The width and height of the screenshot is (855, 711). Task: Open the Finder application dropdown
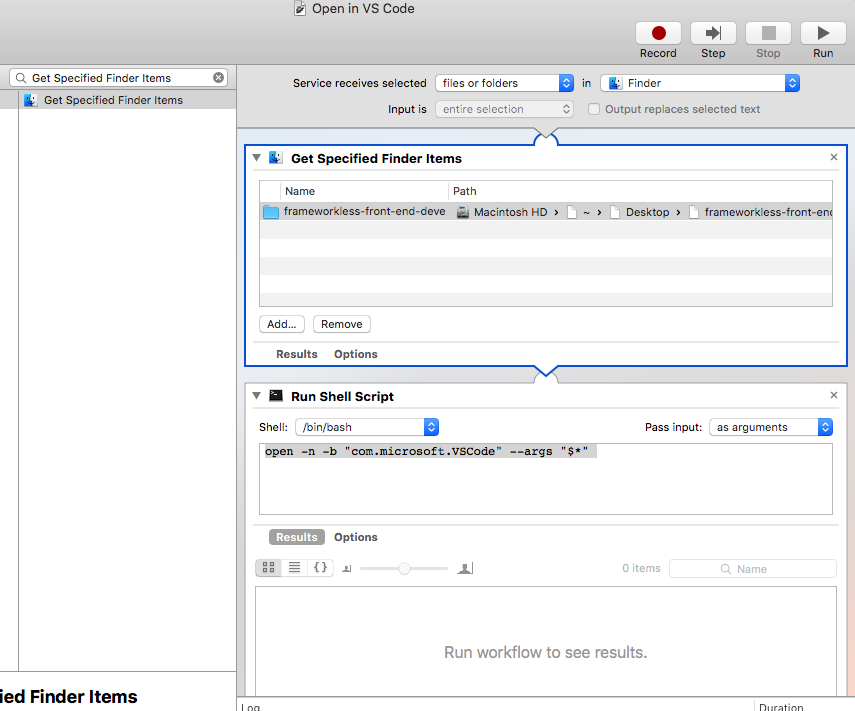click(x=700, y=83)
